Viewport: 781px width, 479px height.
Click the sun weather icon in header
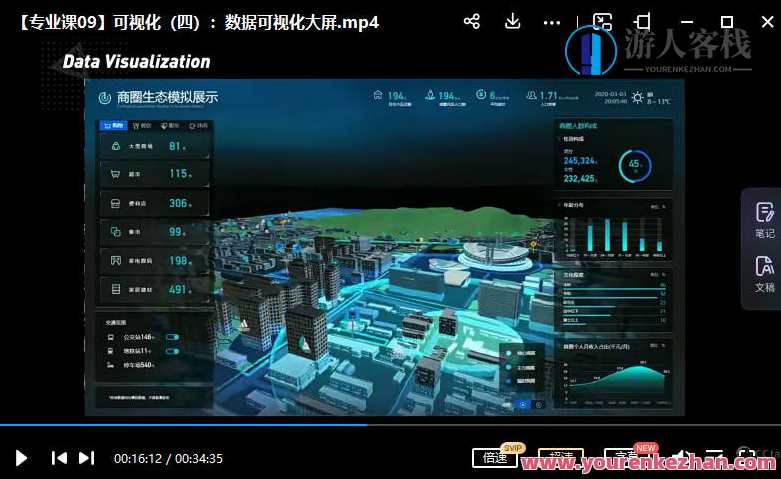click(x=638, y=97)
